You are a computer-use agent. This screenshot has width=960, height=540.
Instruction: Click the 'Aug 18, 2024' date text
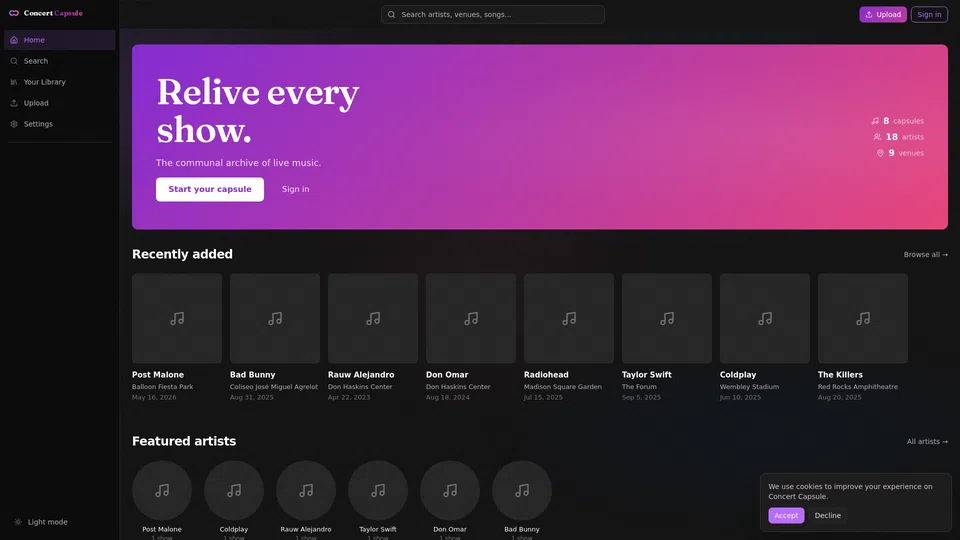[448, 397]
